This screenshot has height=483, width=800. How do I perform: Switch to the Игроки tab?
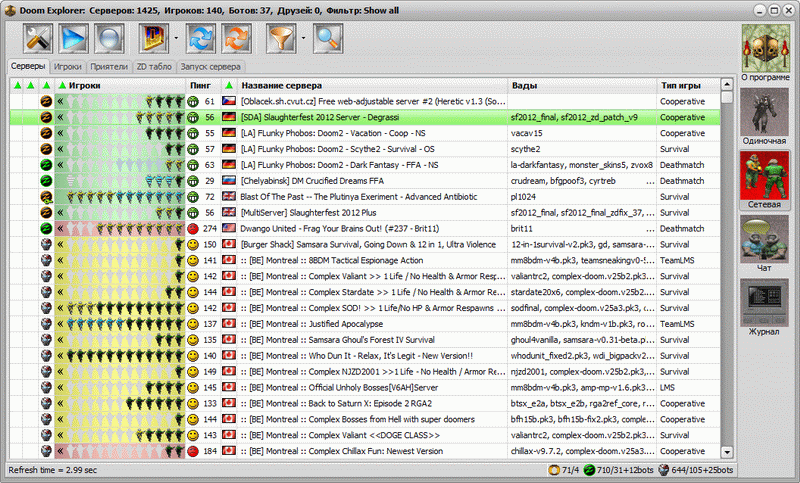pyautogui.click(x=68, y=66)
